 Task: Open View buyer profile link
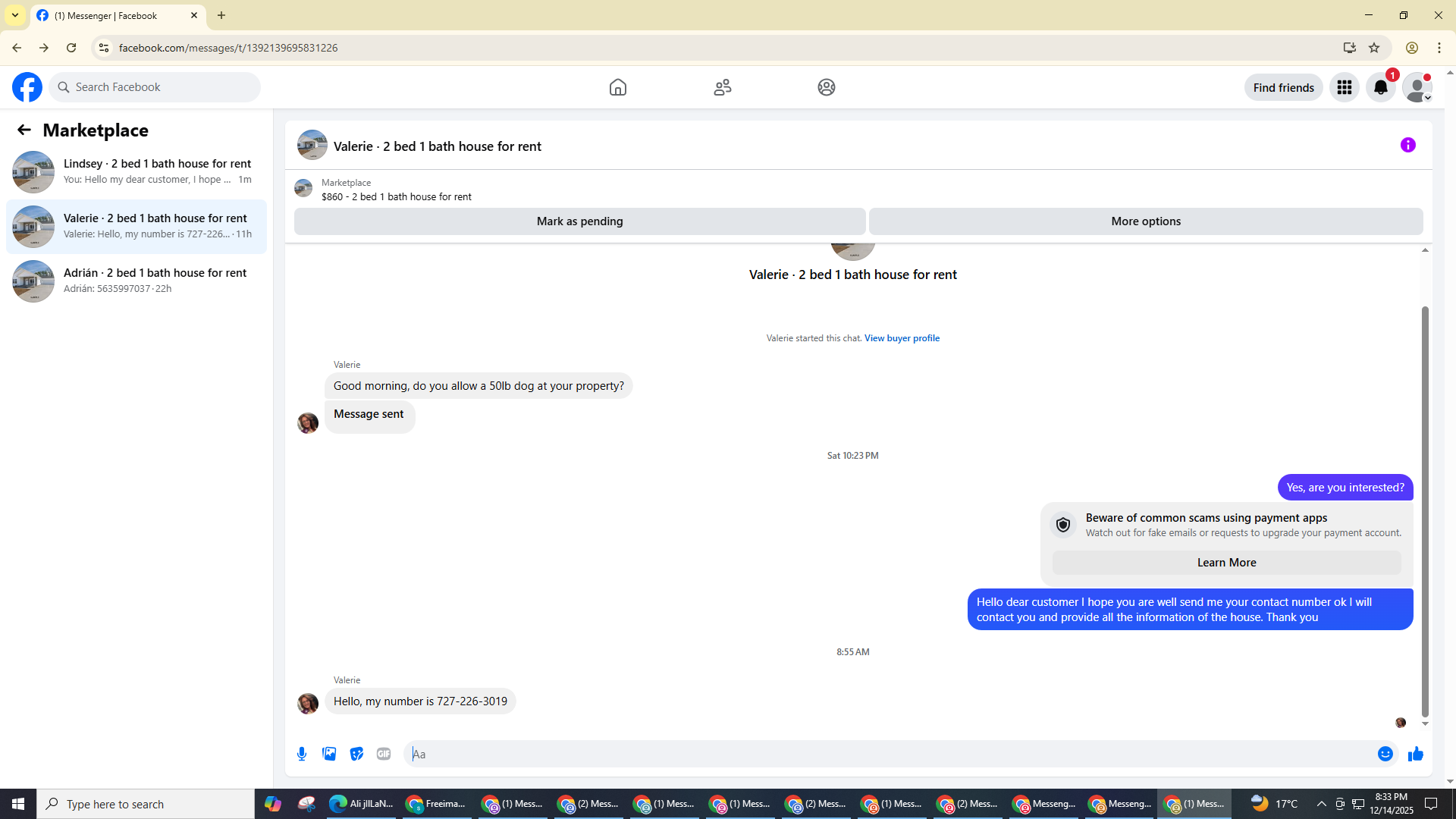pos(902,338)
